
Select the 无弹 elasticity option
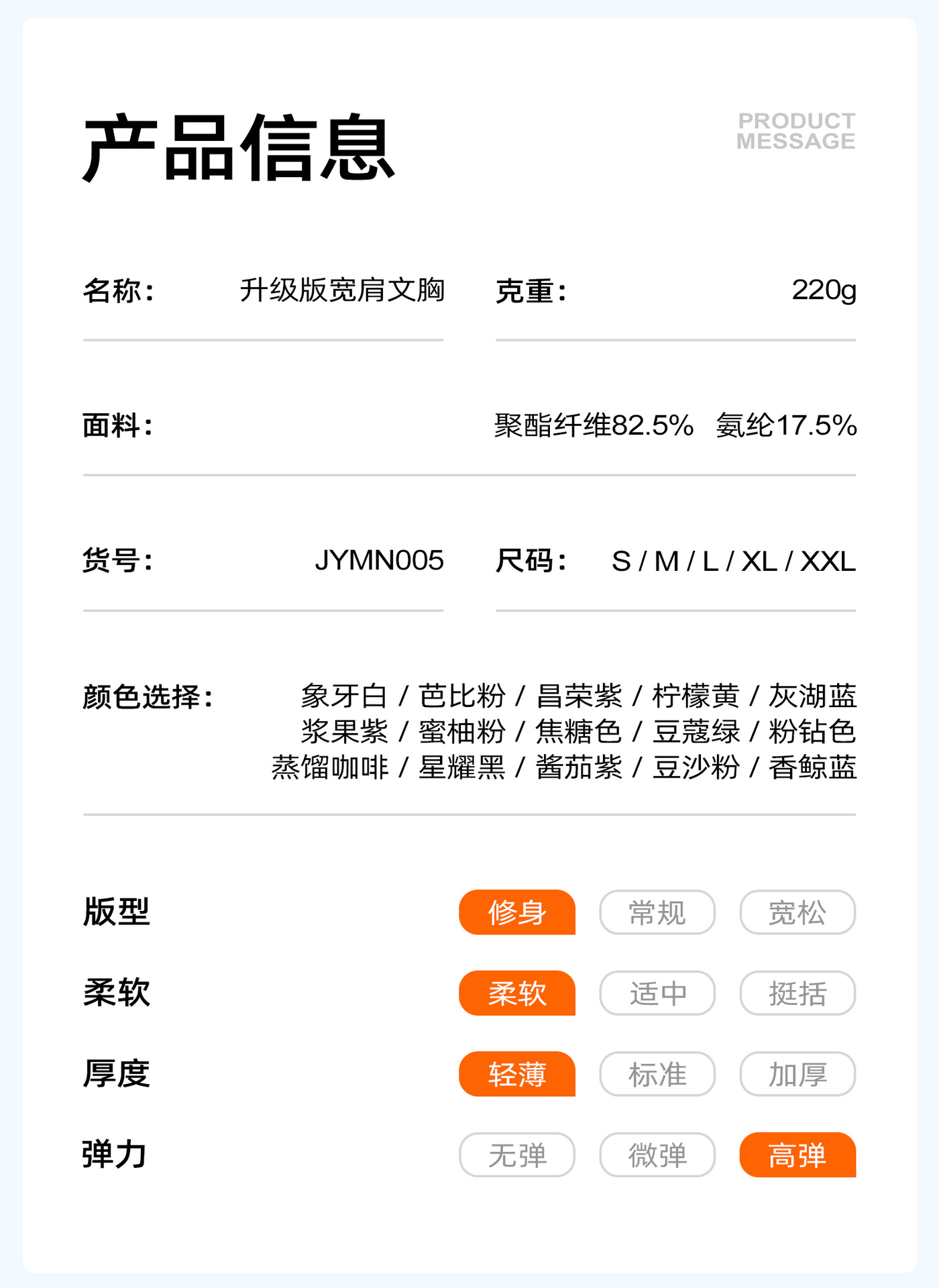click(516, 1155)
